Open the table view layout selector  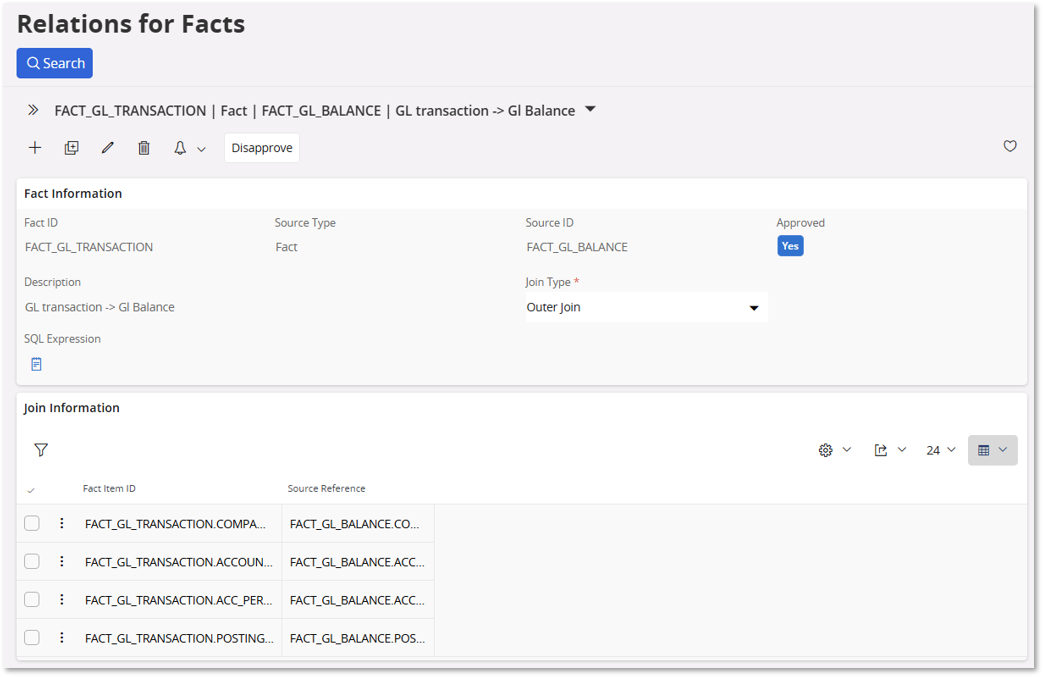coord(992,450)
